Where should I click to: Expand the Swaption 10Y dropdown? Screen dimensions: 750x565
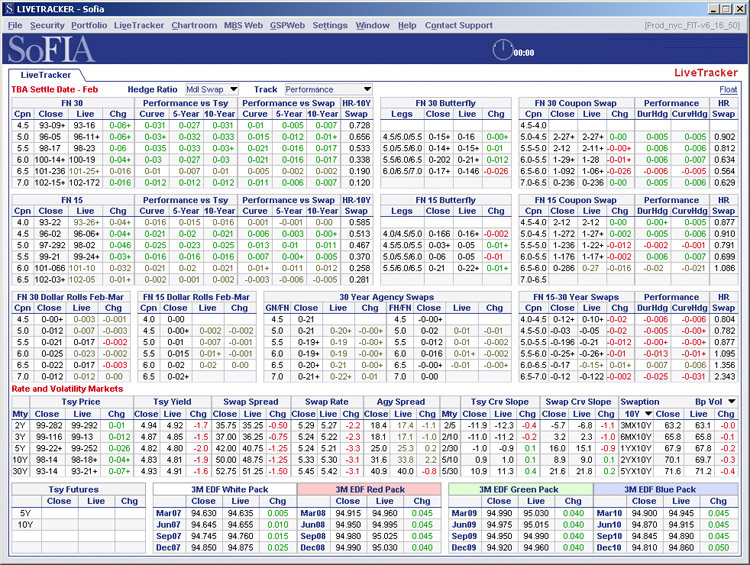click(x=647, y=413)
